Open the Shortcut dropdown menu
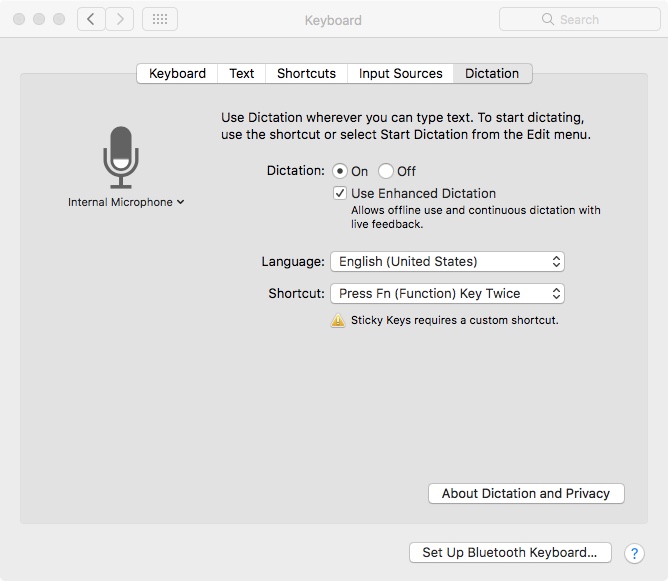The width and height of the screenshot is (668, 581). pyautogui.click(x=447, y=293)
